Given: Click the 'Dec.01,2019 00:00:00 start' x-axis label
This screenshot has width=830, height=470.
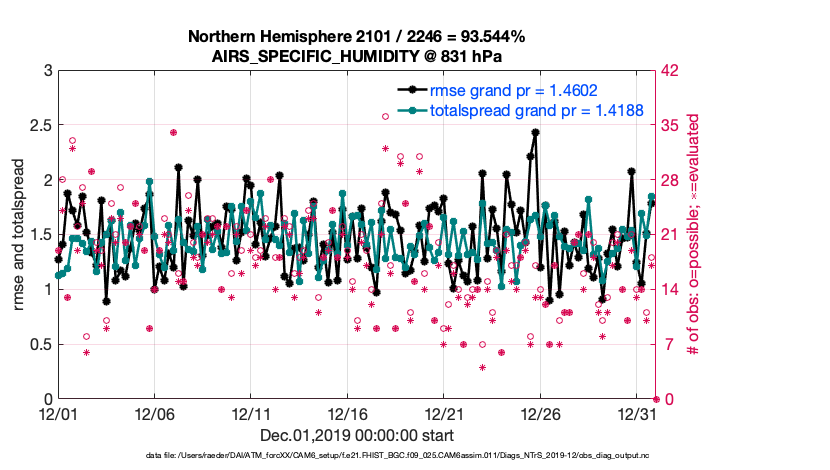Looking at the screenshot, I should pos(357,435).
